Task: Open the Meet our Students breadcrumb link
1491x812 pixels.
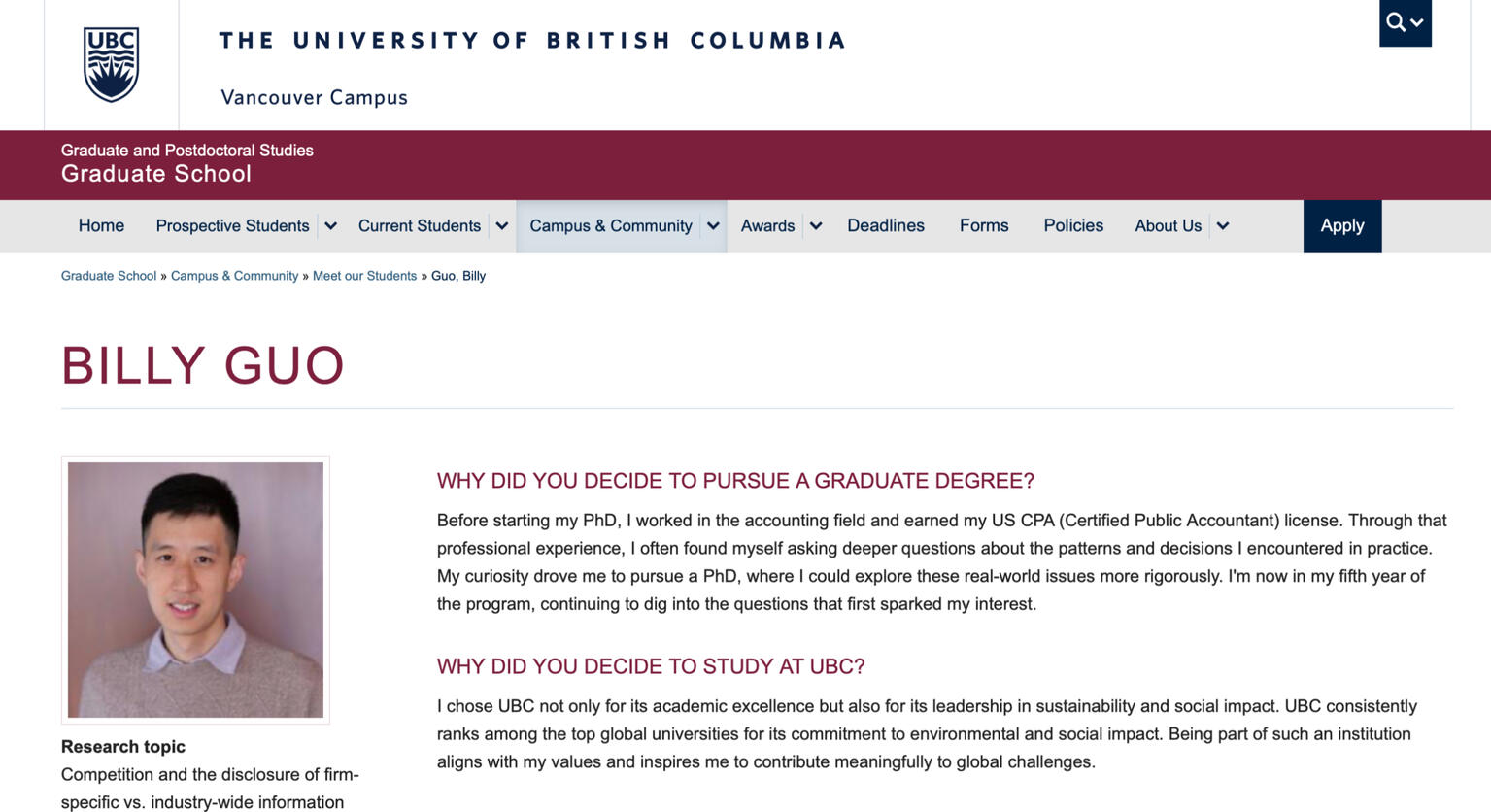Action: point(364,275)
